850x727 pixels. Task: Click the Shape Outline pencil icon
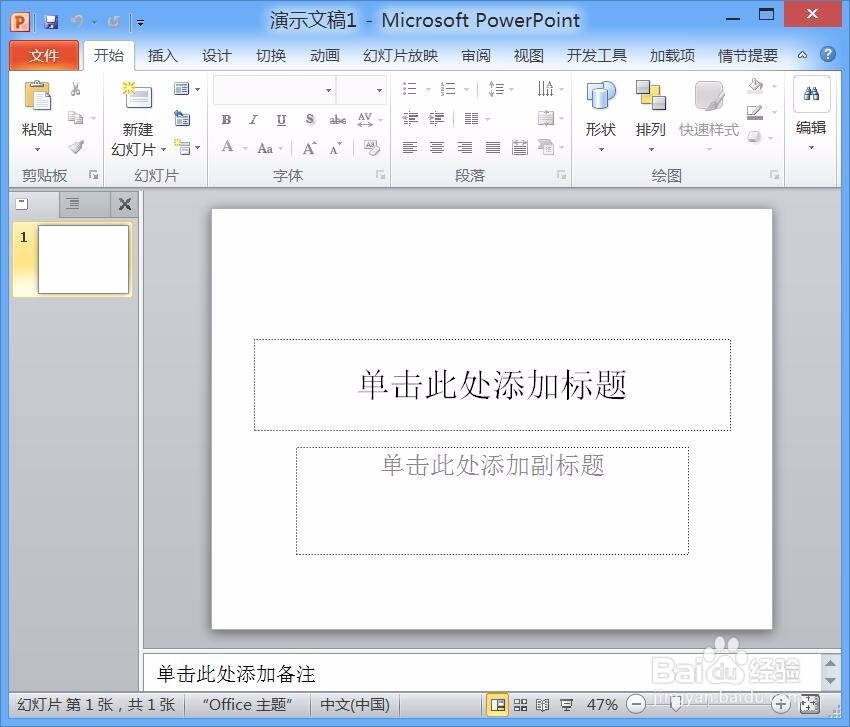click(x=755, y=113)
